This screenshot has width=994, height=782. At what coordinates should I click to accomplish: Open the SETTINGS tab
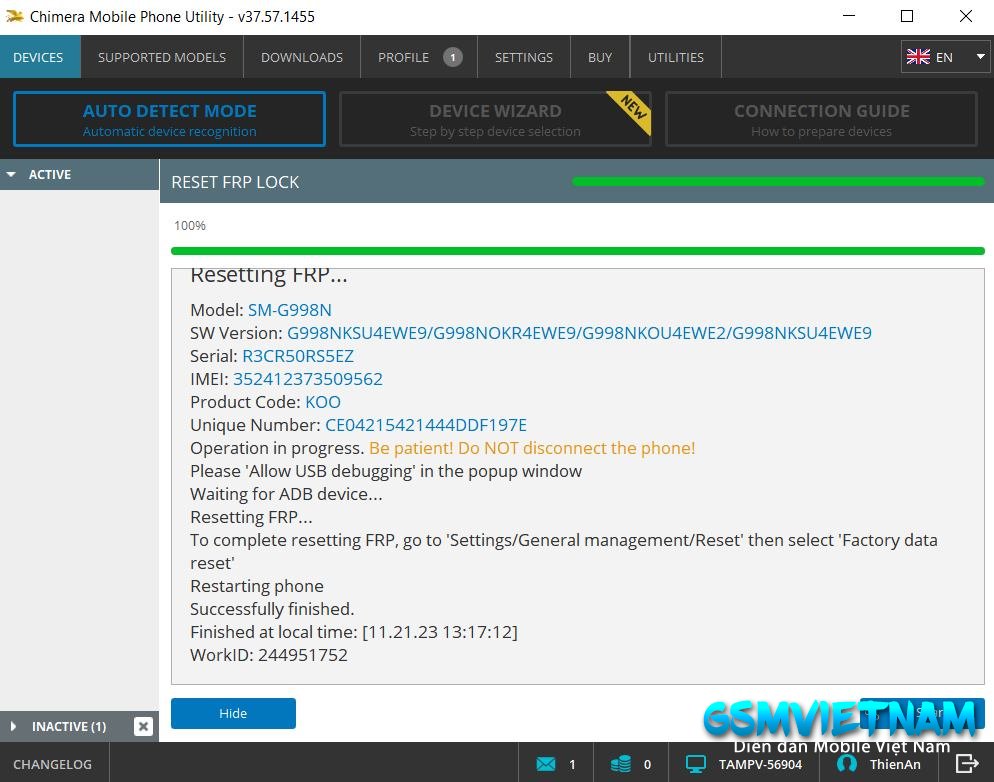(524, 57)
